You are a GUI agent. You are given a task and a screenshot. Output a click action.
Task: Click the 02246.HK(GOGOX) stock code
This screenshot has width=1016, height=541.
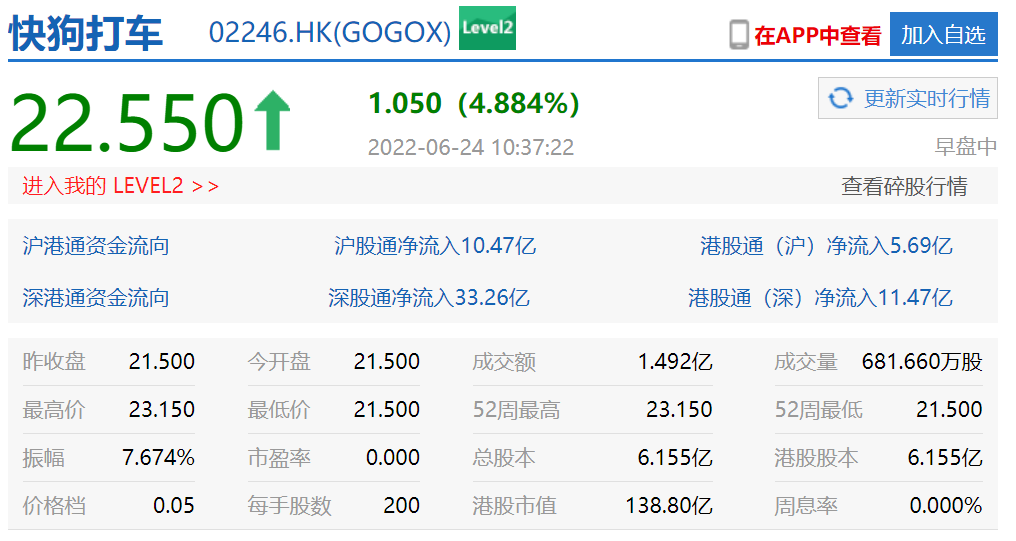point(330,33)
